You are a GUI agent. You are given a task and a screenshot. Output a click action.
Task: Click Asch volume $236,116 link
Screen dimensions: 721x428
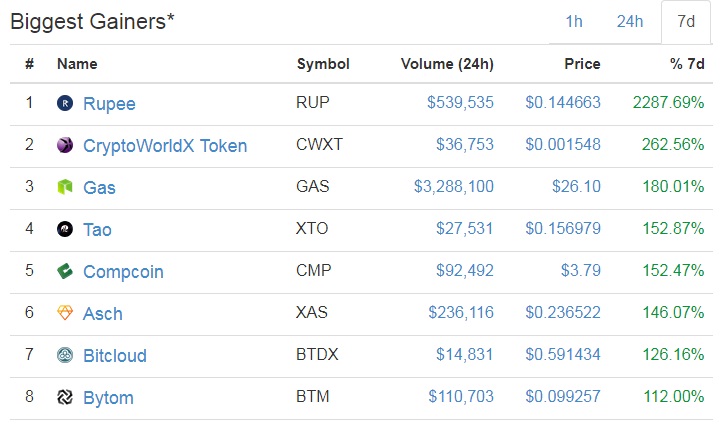(461, 313)
